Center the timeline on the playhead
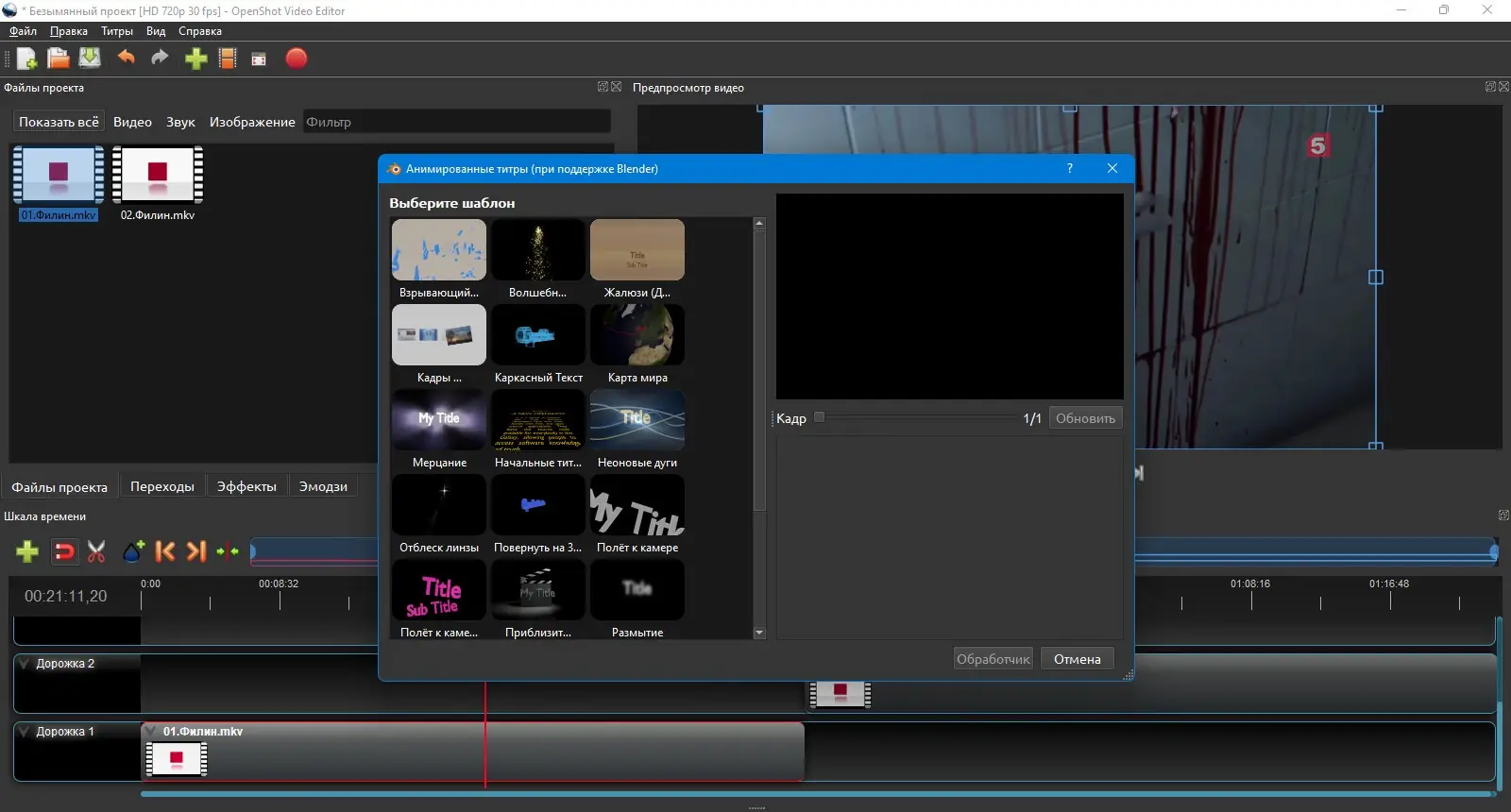Screen dimensions: 1511x812 click(x=228, y=551)
